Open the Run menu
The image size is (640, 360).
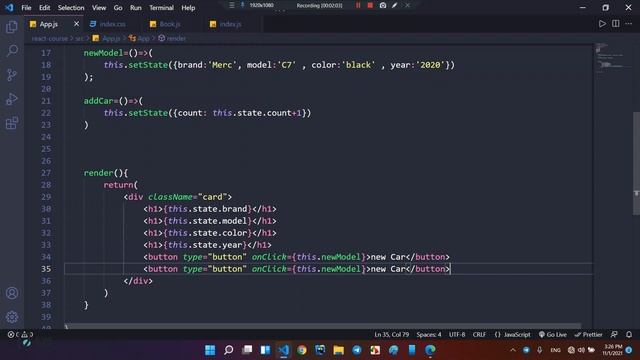click(136, 8)
